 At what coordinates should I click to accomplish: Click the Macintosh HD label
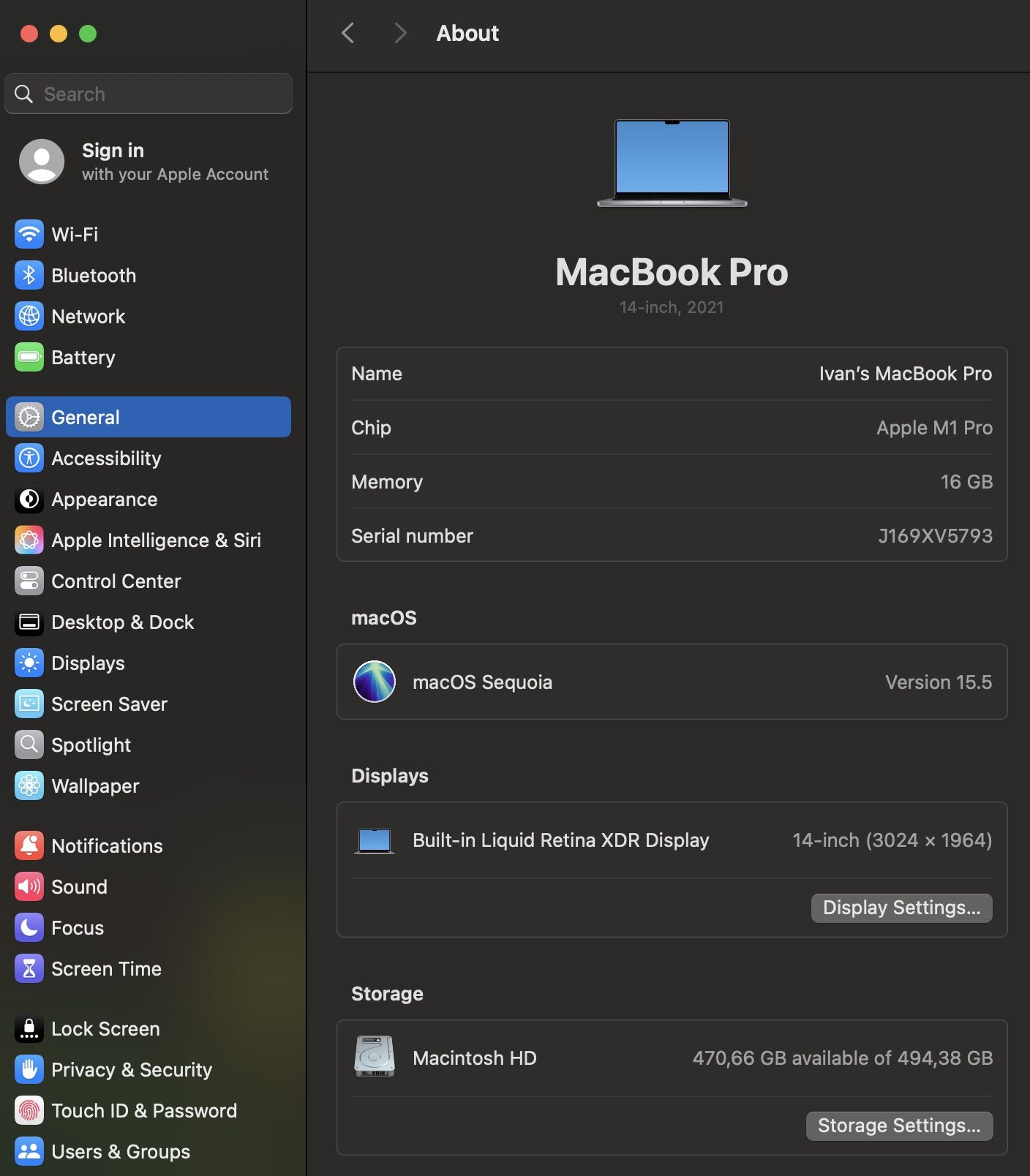tap(474, 1058)
